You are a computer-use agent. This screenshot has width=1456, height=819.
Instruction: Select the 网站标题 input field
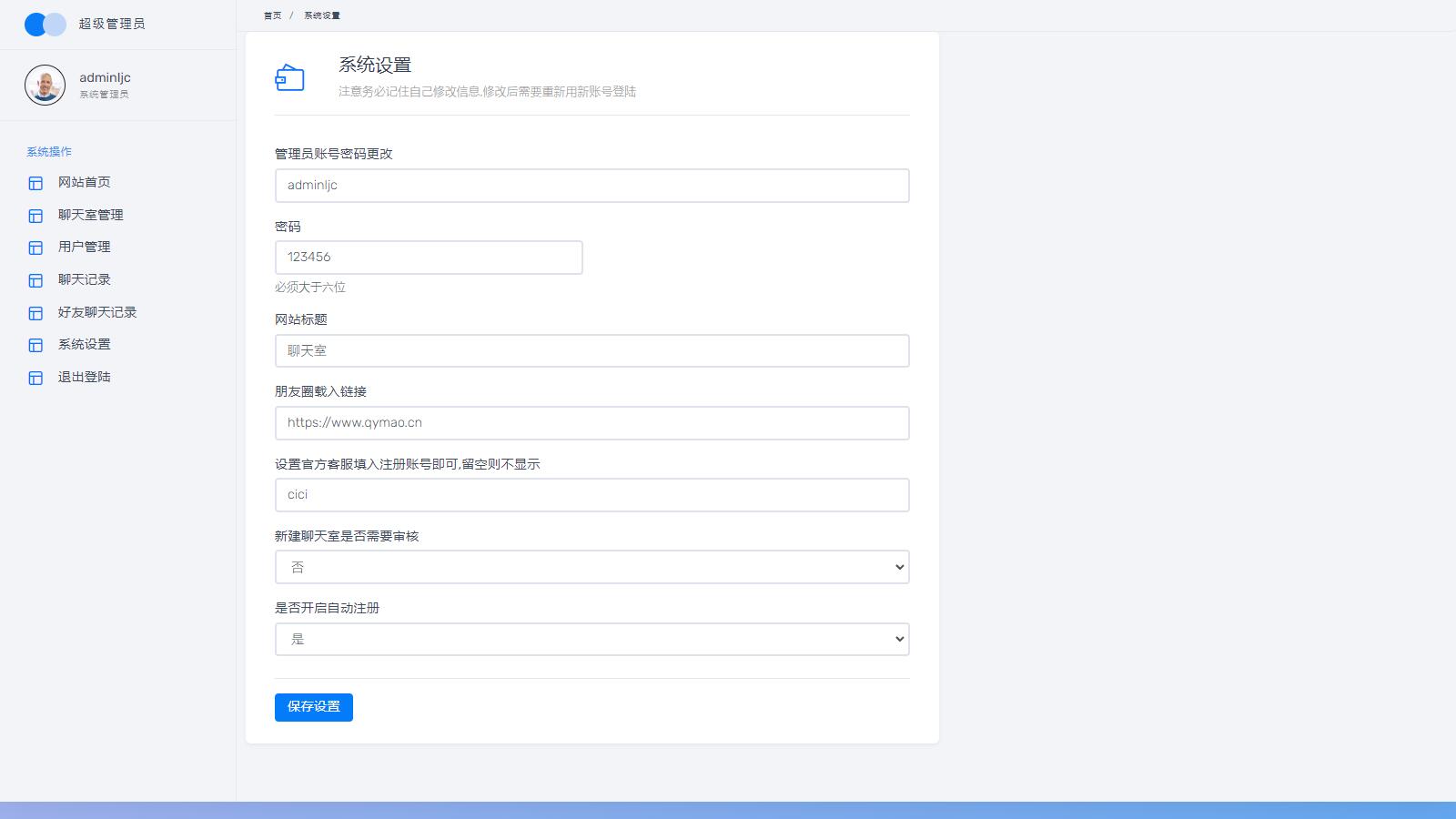tap(591, 351)
